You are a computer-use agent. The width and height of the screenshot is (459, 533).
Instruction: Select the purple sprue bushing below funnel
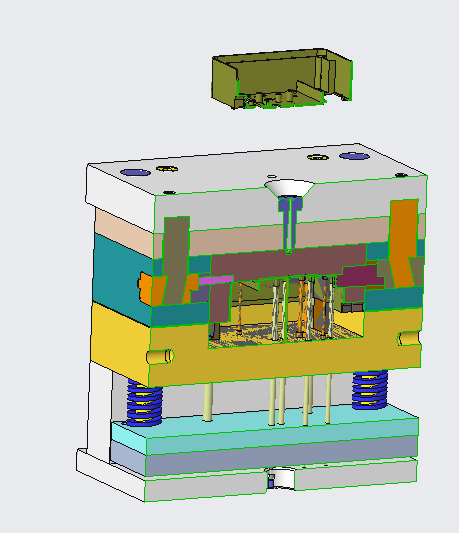coord(290,223)
